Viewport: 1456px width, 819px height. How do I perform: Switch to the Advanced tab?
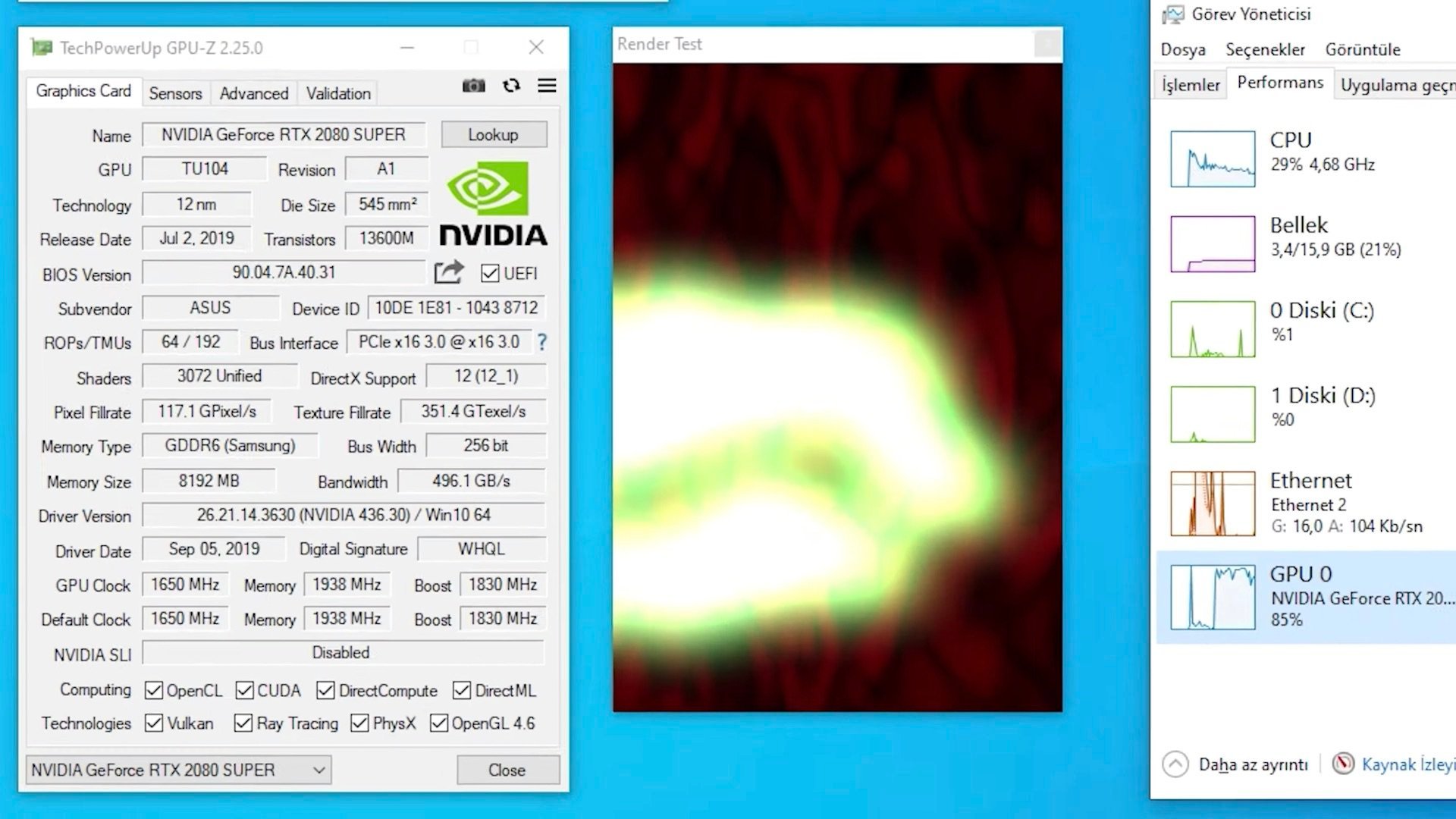tap(254, 93)
